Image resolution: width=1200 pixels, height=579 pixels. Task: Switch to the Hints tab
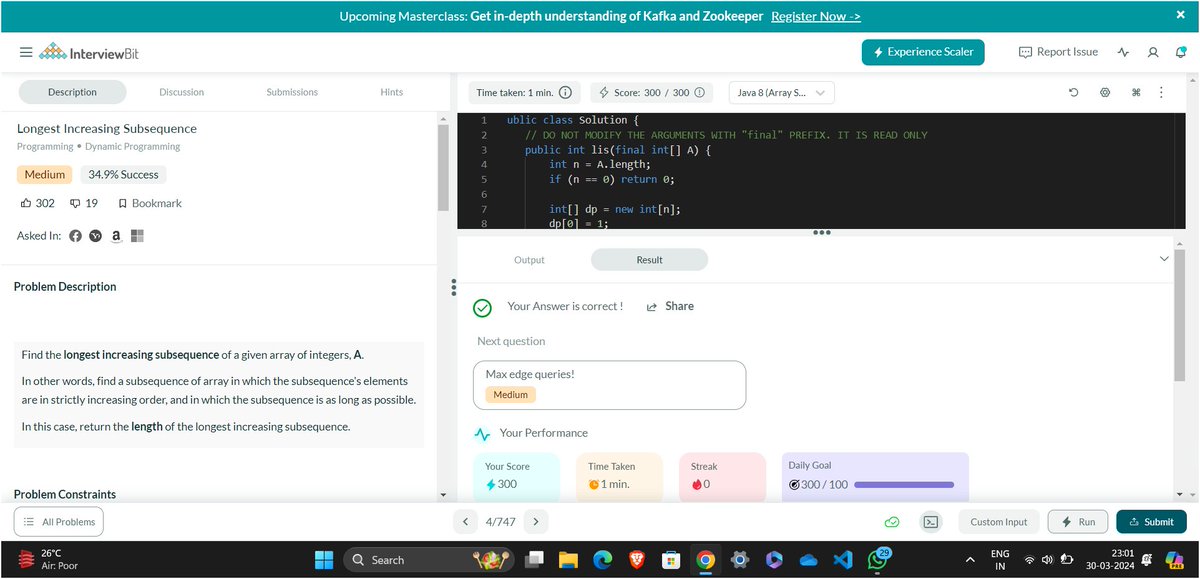point(392,92)
